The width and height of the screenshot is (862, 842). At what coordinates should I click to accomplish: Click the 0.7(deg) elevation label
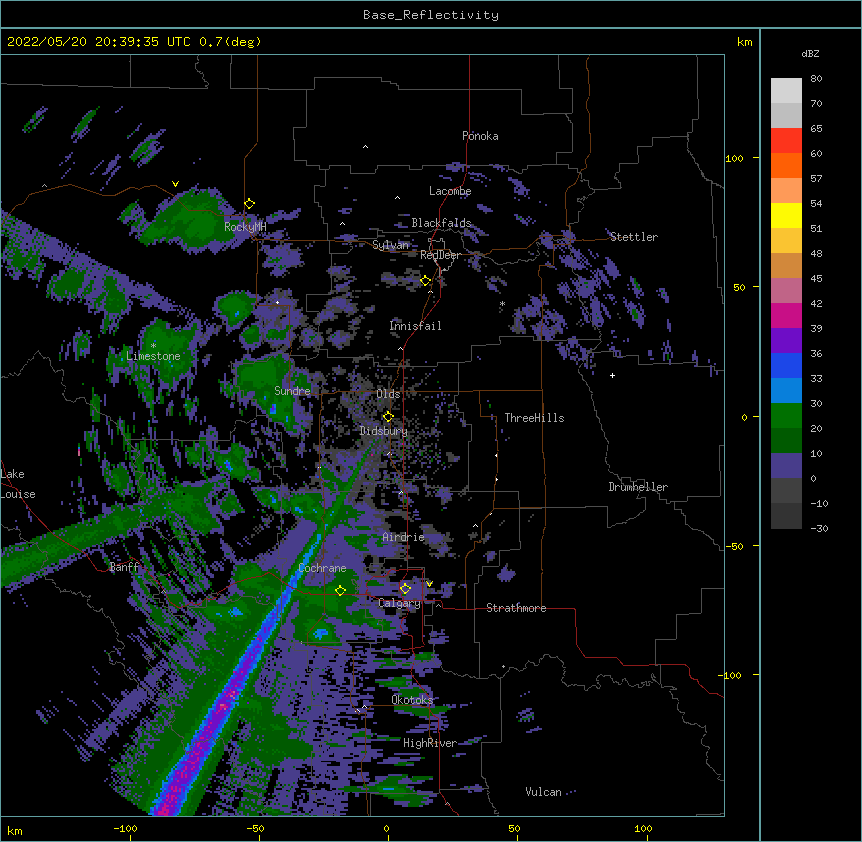230,42
